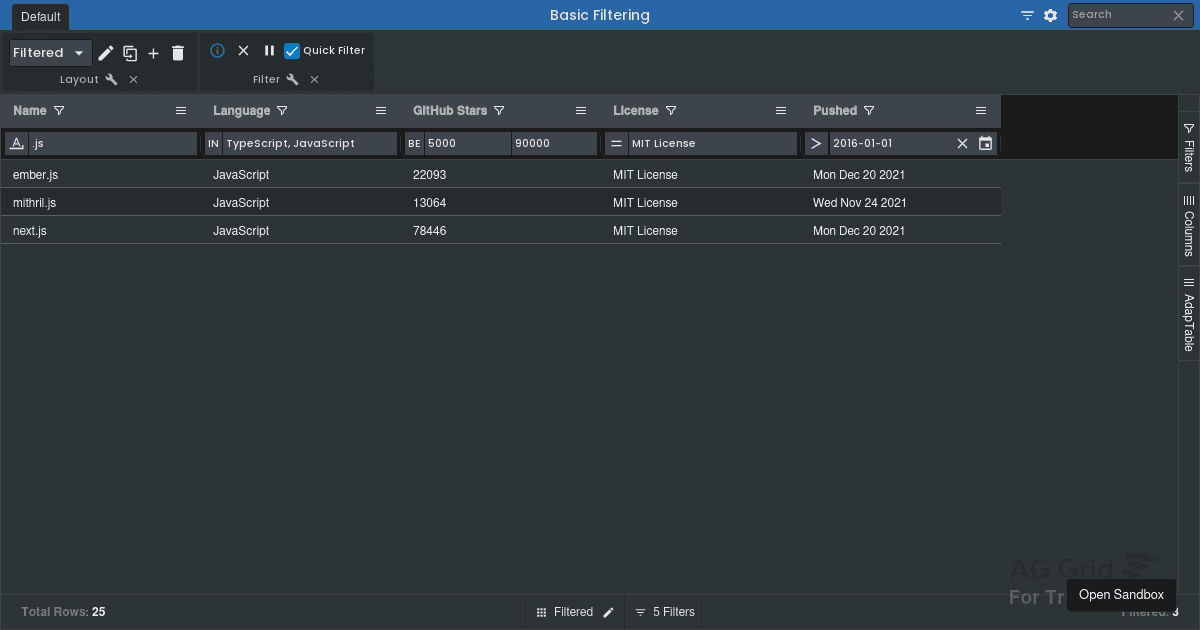Open the settings gear in the title bar
The width and height of the screenshot is (1200, 630).
pyautogui.click(x=1050, y=15)
